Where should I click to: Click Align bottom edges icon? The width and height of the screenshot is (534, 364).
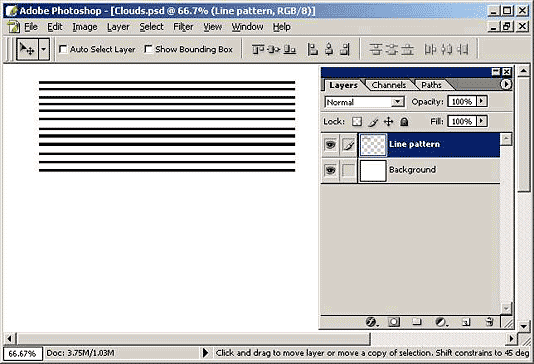click(x=289, y=50)
